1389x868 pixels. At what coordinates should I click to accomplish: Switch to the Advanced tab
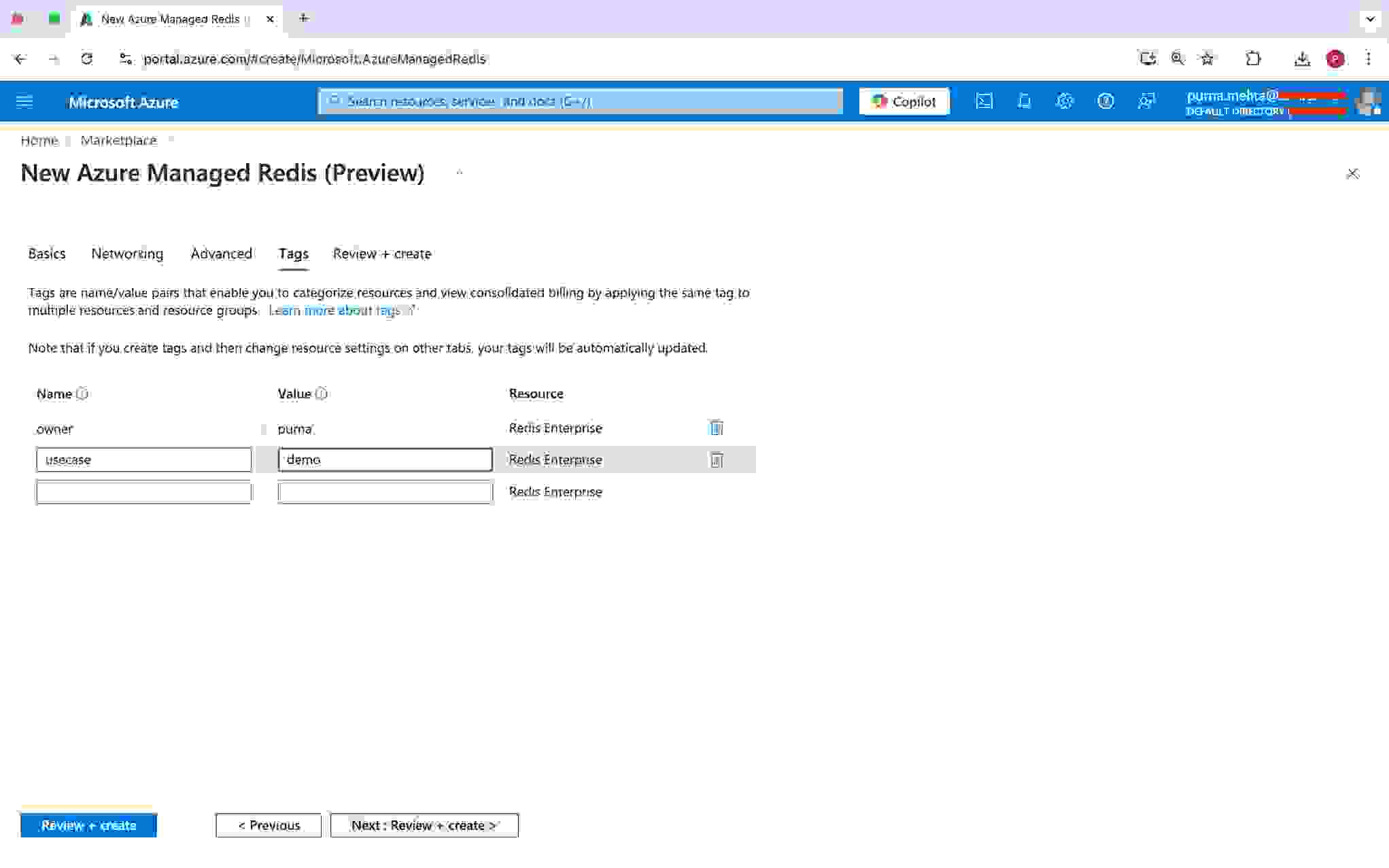coord(221,254)
